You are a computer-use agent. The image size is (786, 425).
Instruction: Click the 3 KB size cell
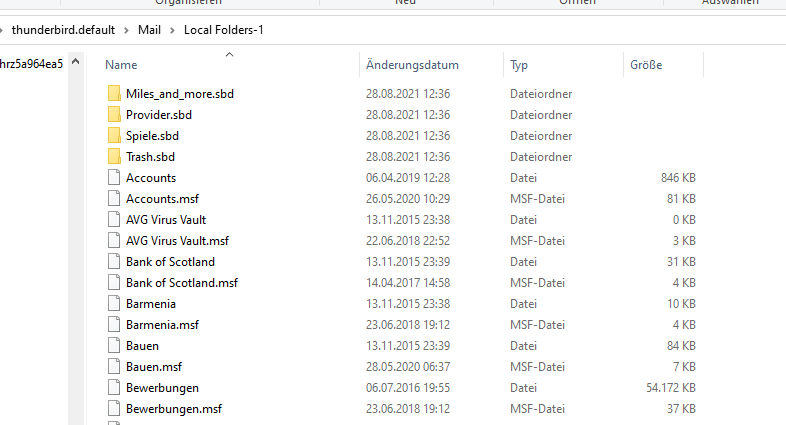684,241
